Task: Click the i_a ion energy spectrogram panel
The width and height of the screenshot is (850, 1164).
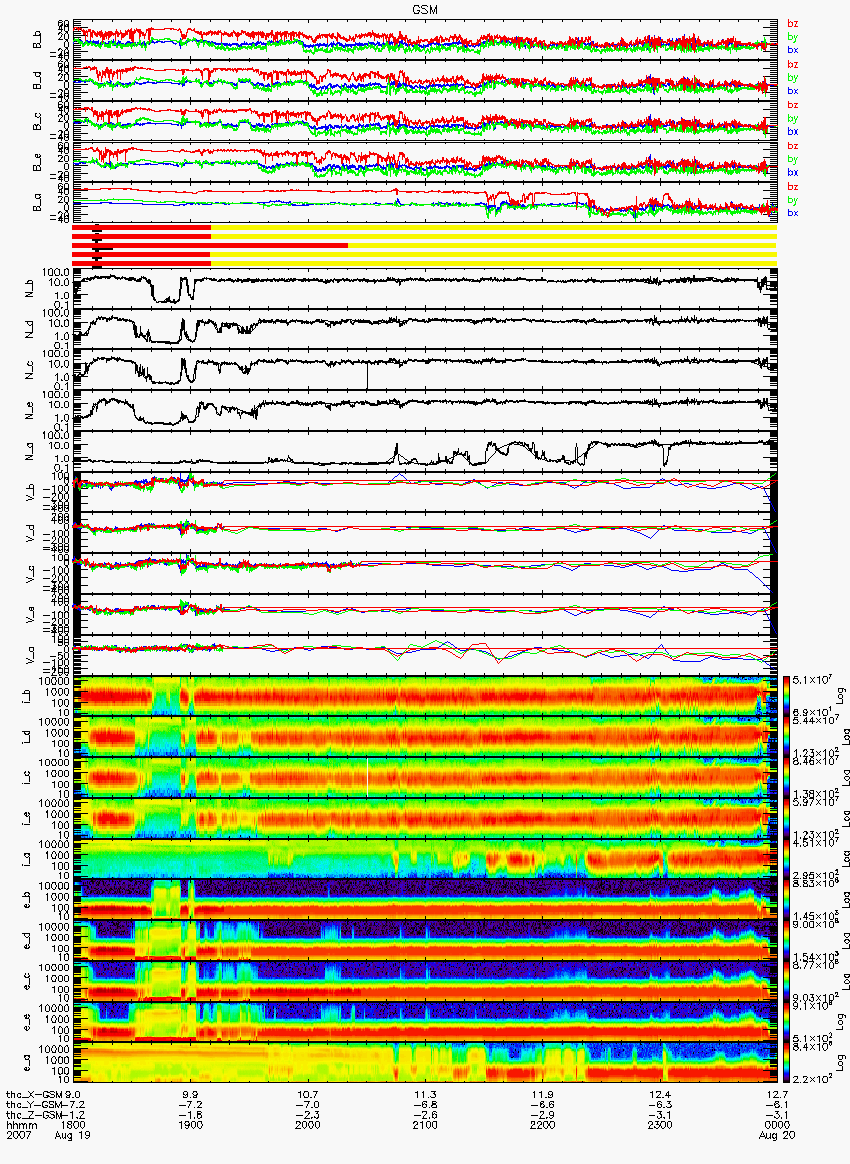Action: click(425, 860)
